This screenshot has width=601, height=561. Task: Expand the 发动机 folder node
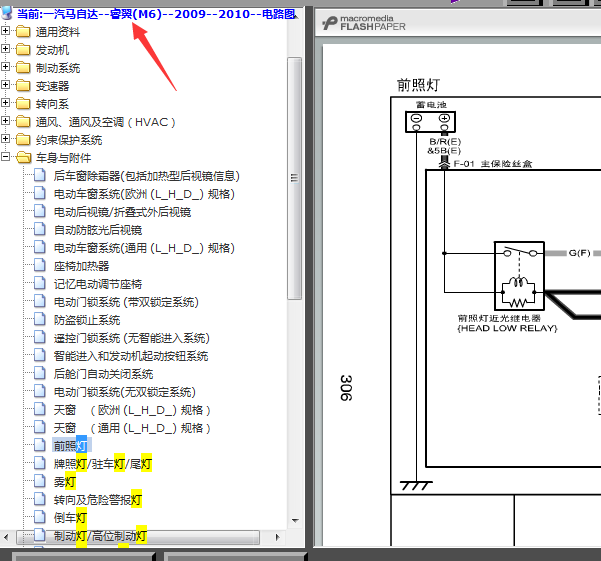[5, 48]
